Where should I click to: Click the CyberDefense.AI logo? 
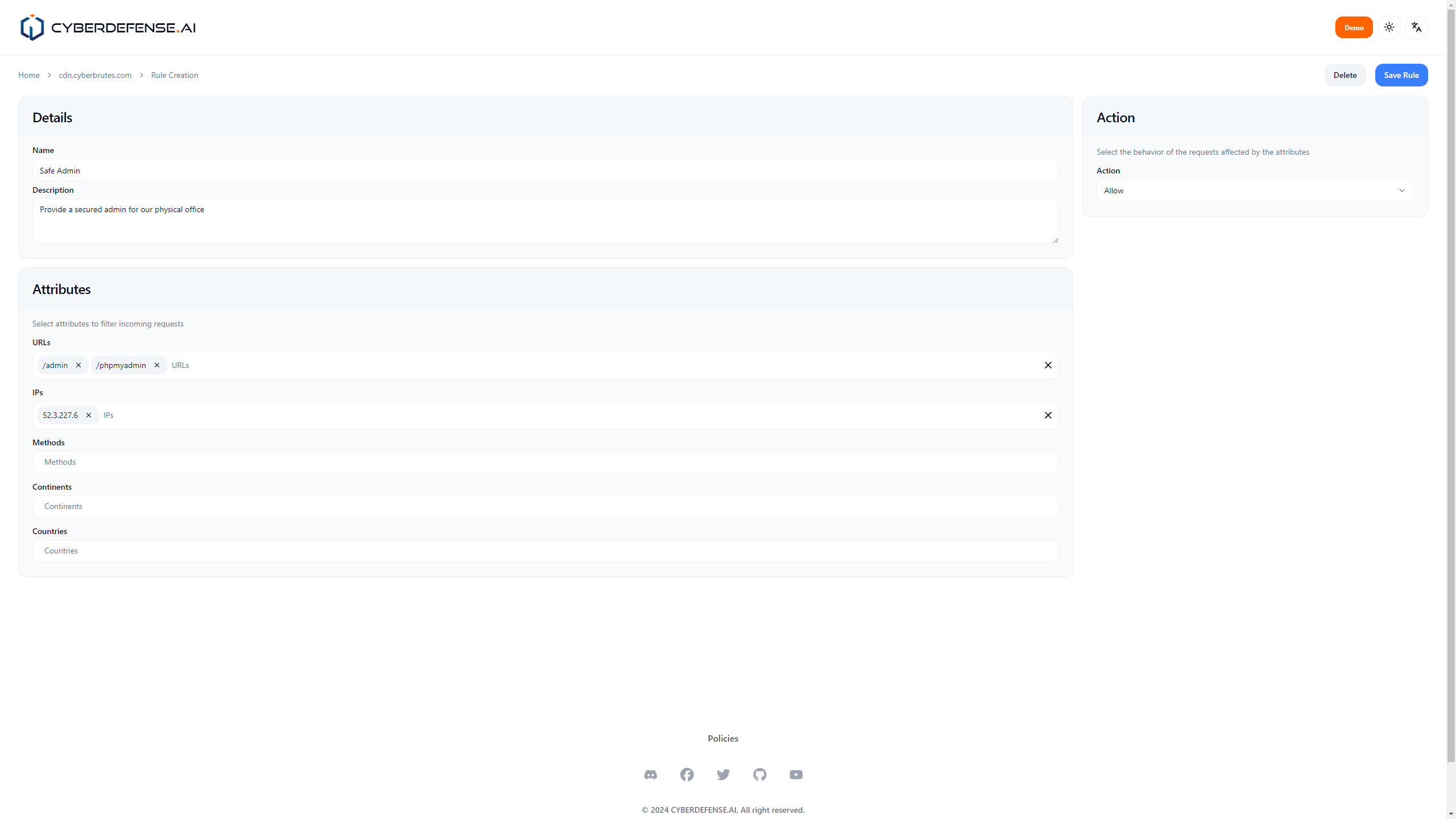tap(108, 27)
